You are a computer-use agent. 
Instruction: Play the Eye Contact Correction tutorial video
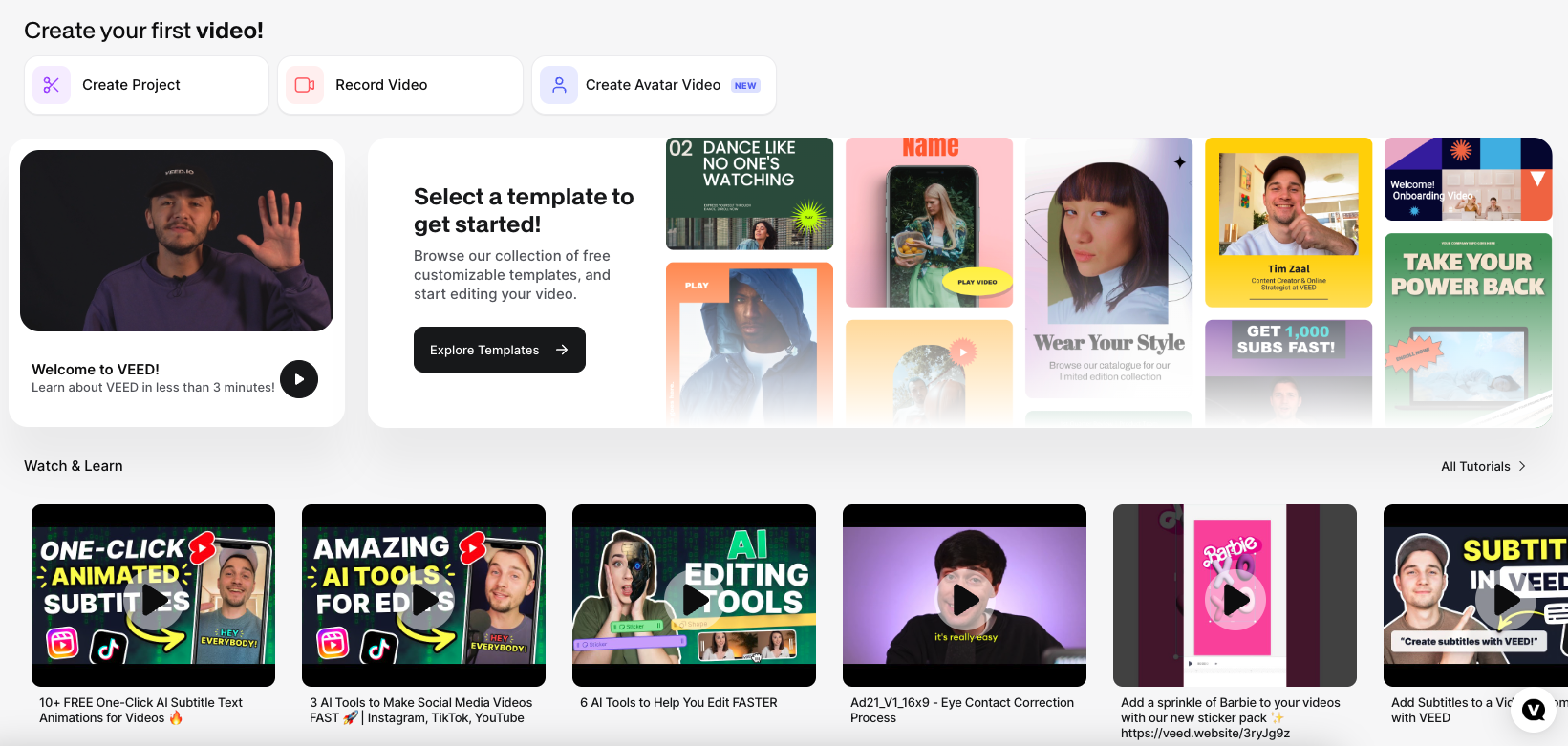coord(964,600)
